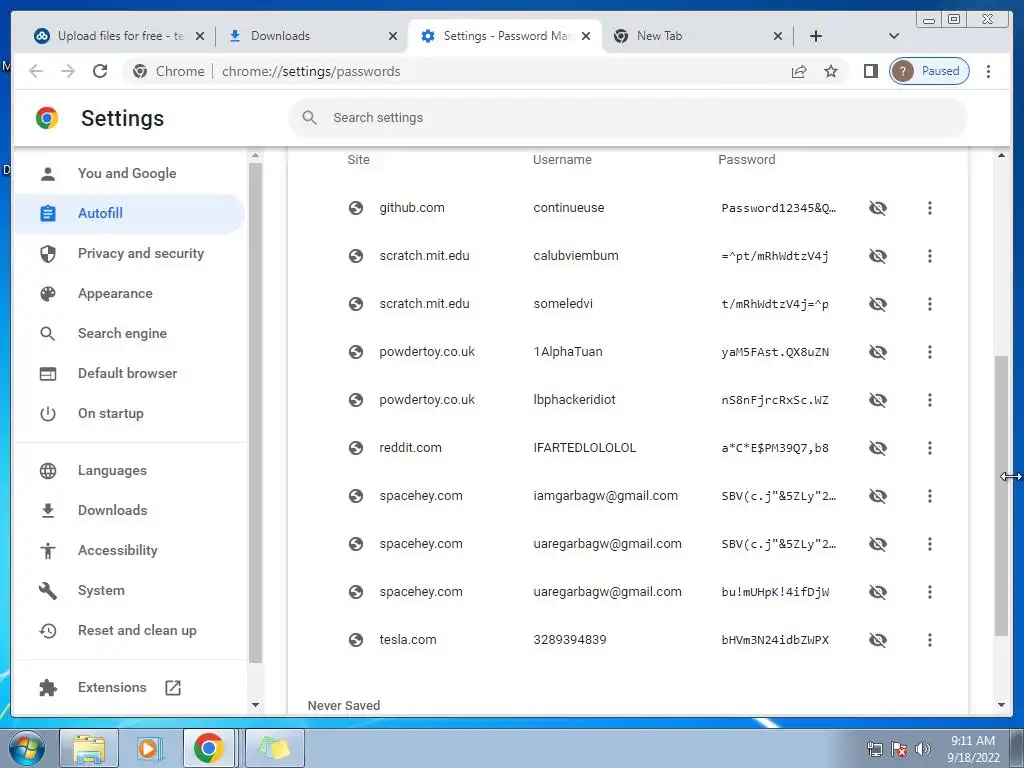1024x768 pixels.
Task: Share this page using the share icon
Action: (799, 71)
